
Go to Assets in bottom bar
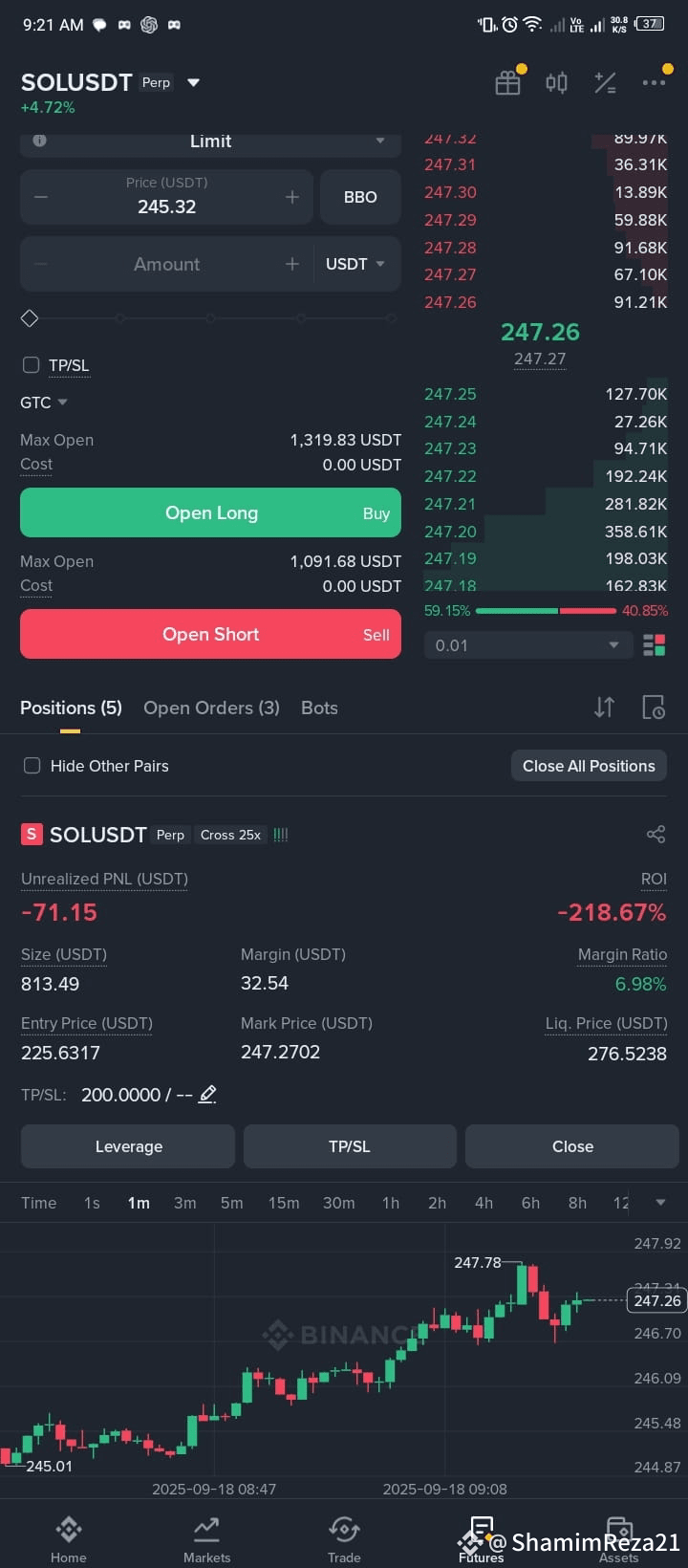click(619, 1539)
